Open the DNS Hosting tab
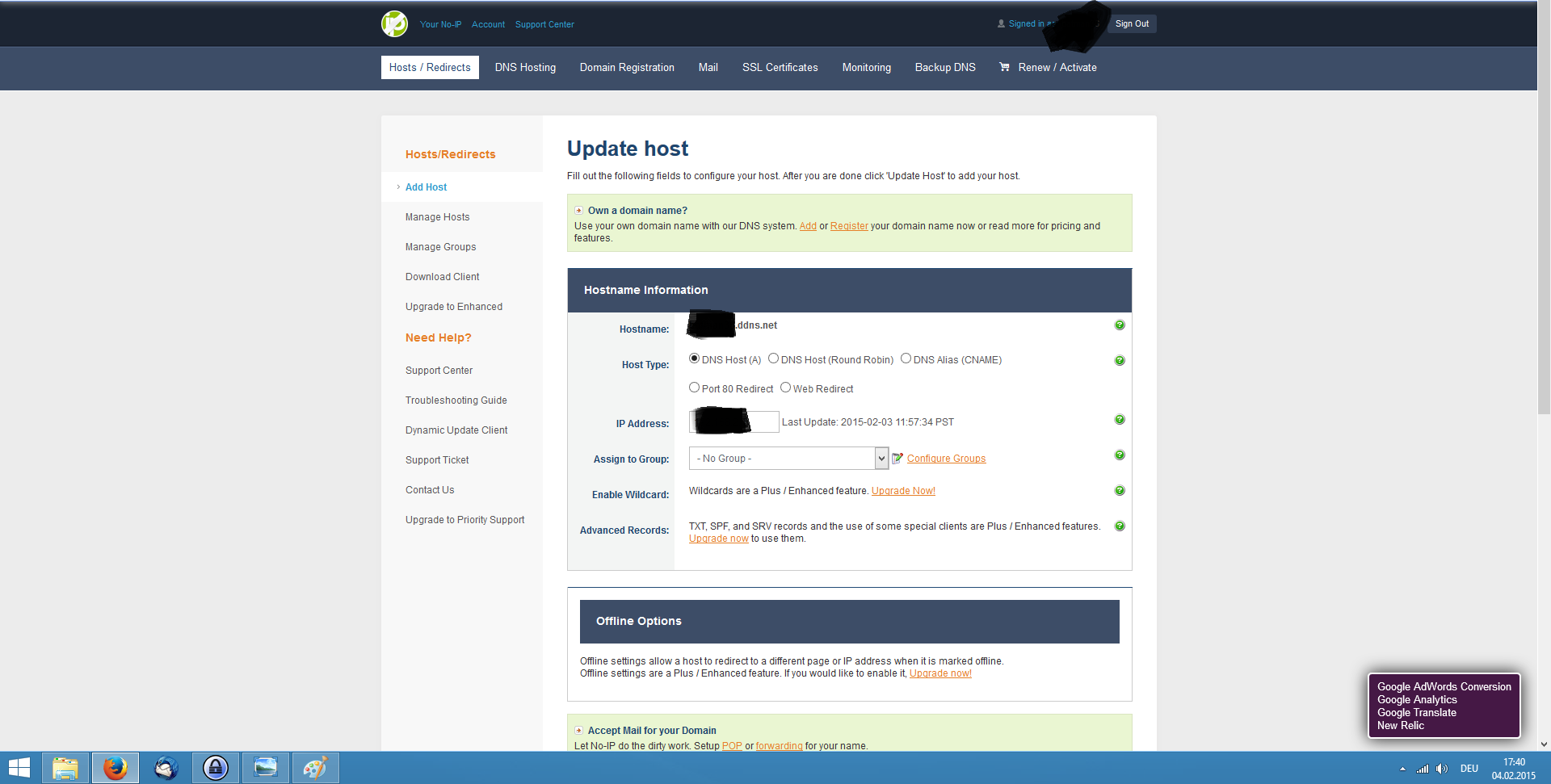The image size is (1551, 784). (x=525, y=67)
